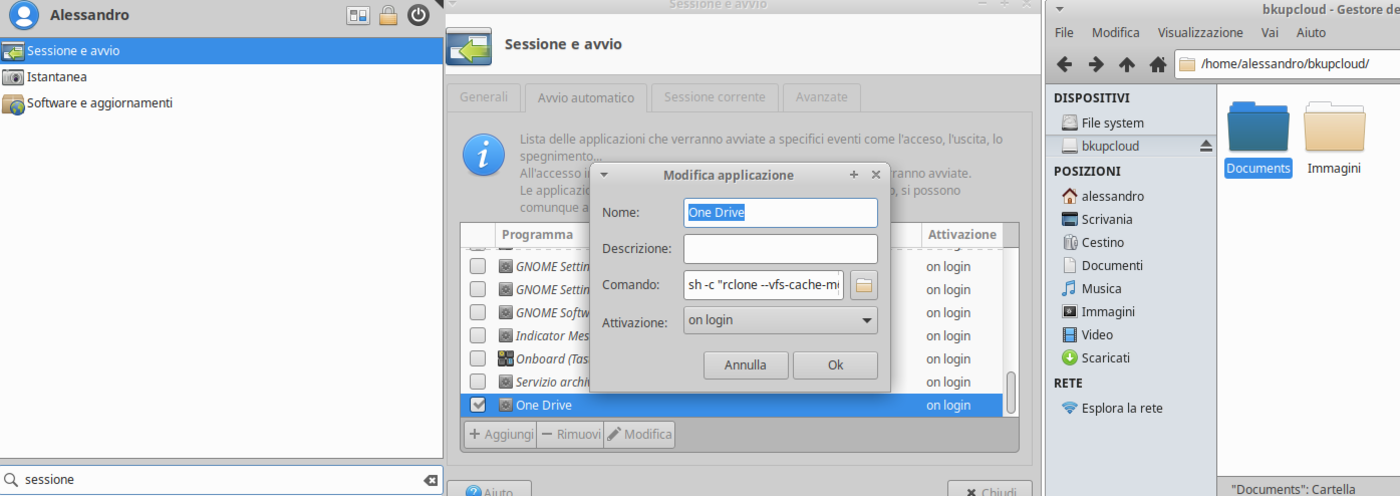The image size is (1400, 496).
Task: Open the Visualizzazione menu
Action: 1201,33
